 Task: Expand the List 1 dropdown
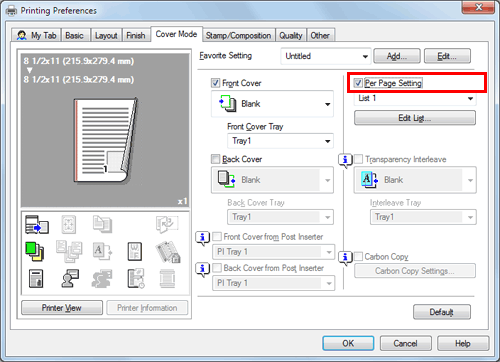[415, 98]
